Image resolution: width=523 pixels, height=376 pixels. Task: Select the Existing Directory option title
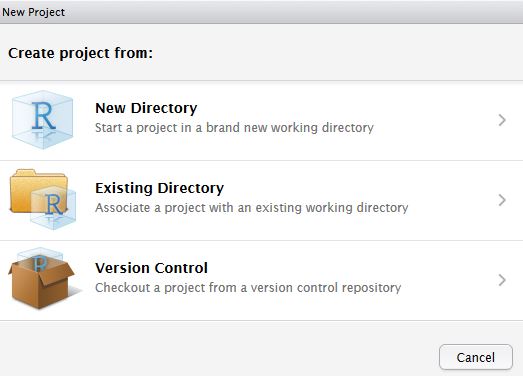(159, 188)
